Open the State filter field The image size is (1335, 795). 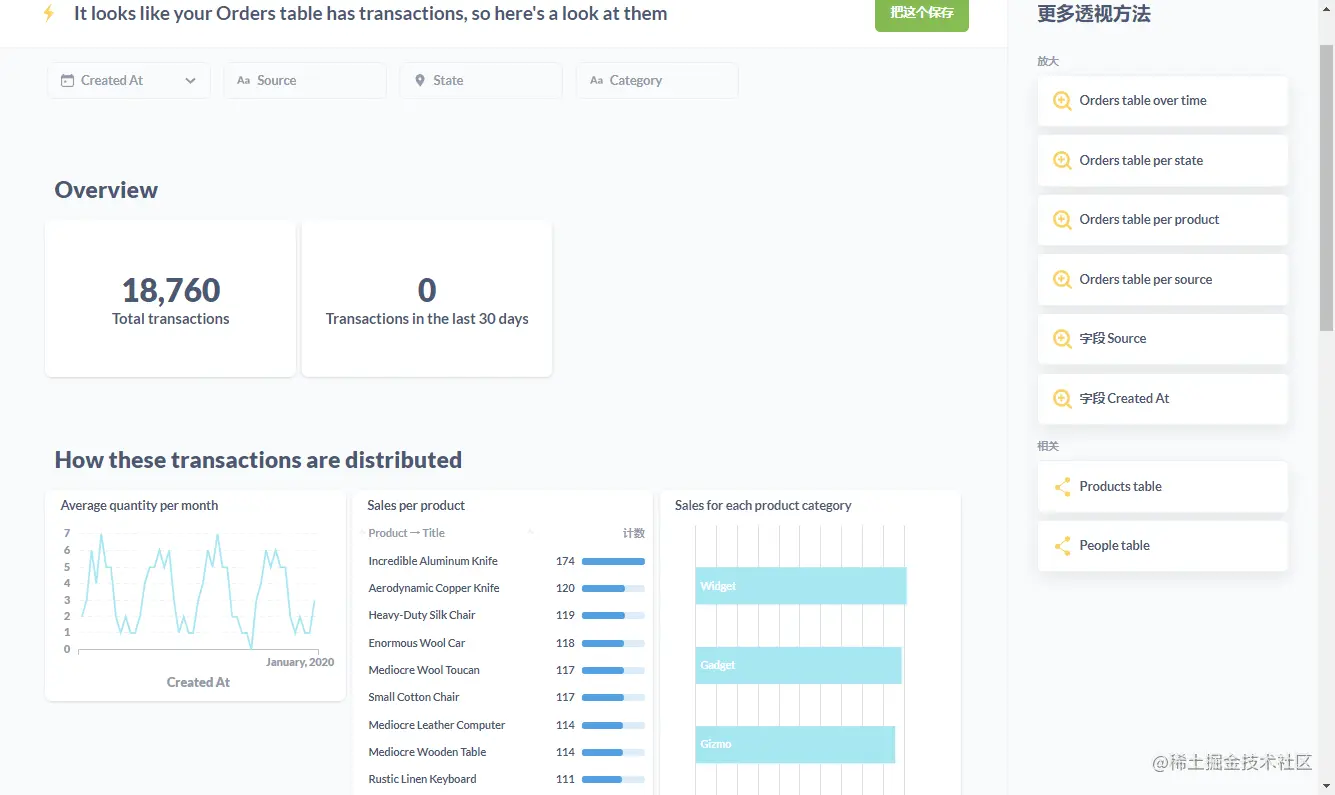click(481, 81)
